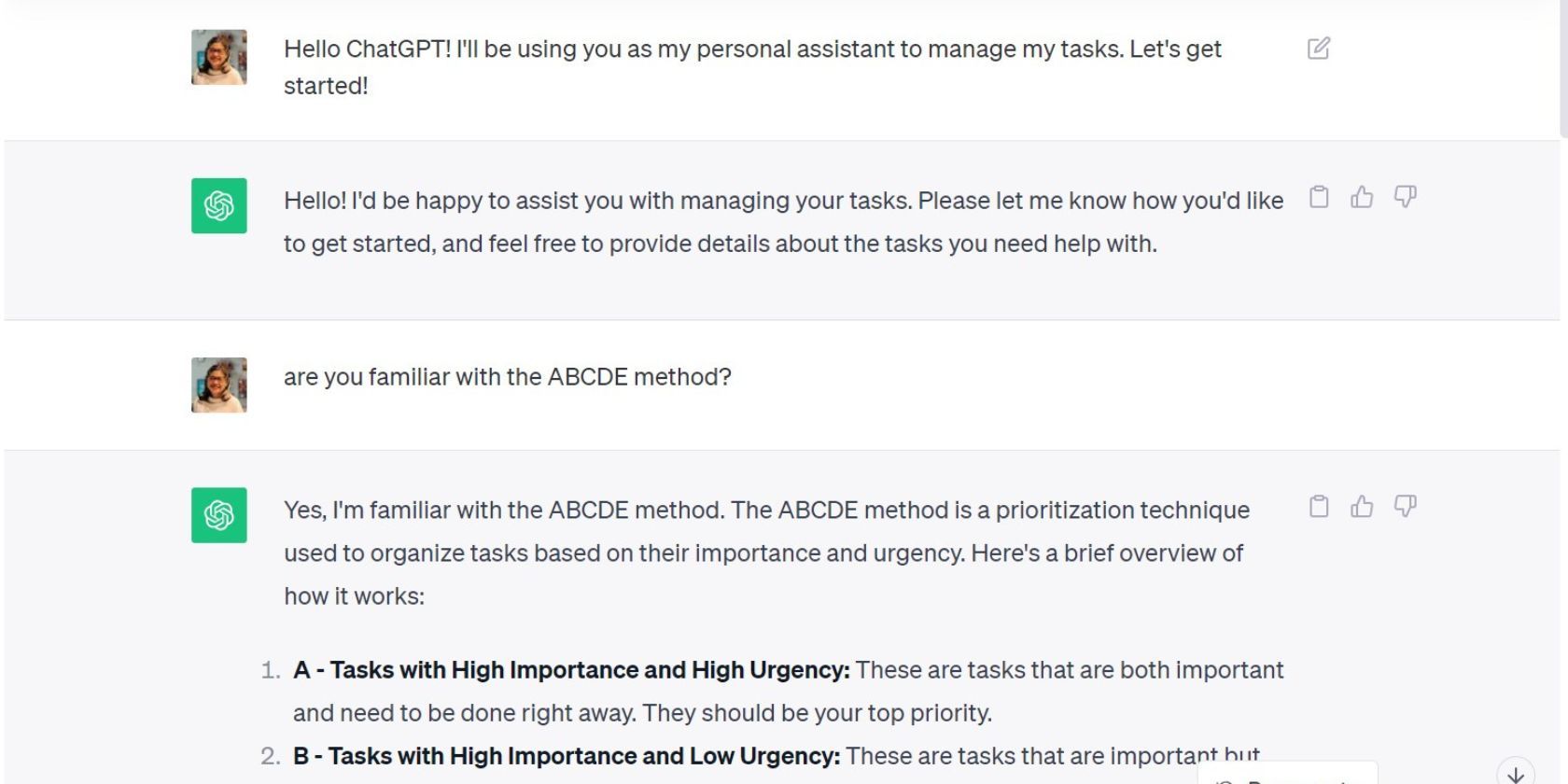Click the scroll-to-bottom arrow button

point(1516,774)
